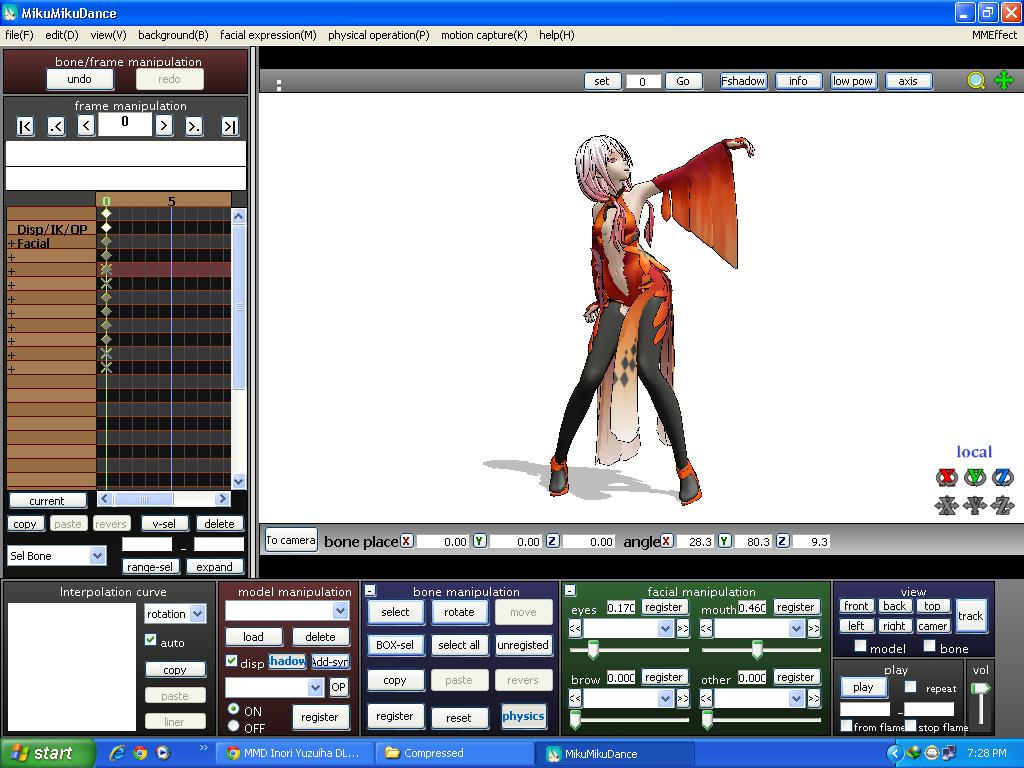Open the rotation interpolation dropdown
1024x768 pixels.
(198, 613)
